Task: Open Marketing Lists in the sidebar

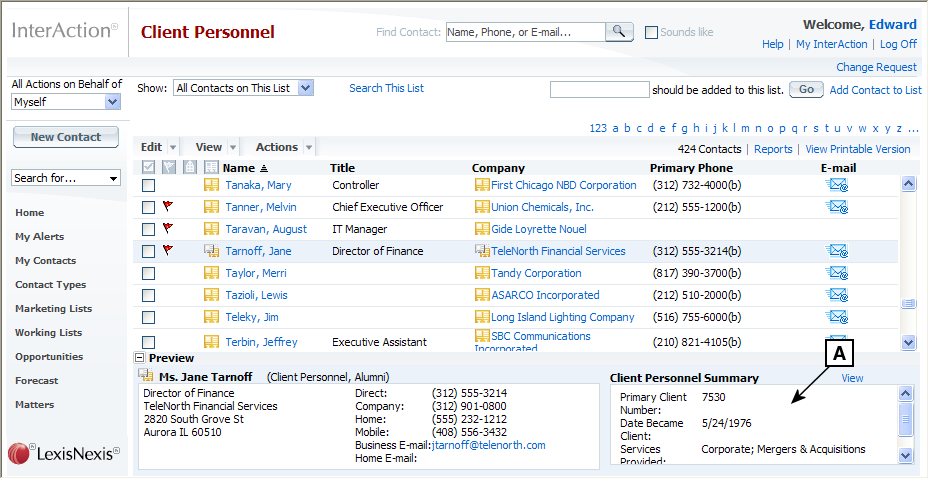Action: (x=53, y=309)
